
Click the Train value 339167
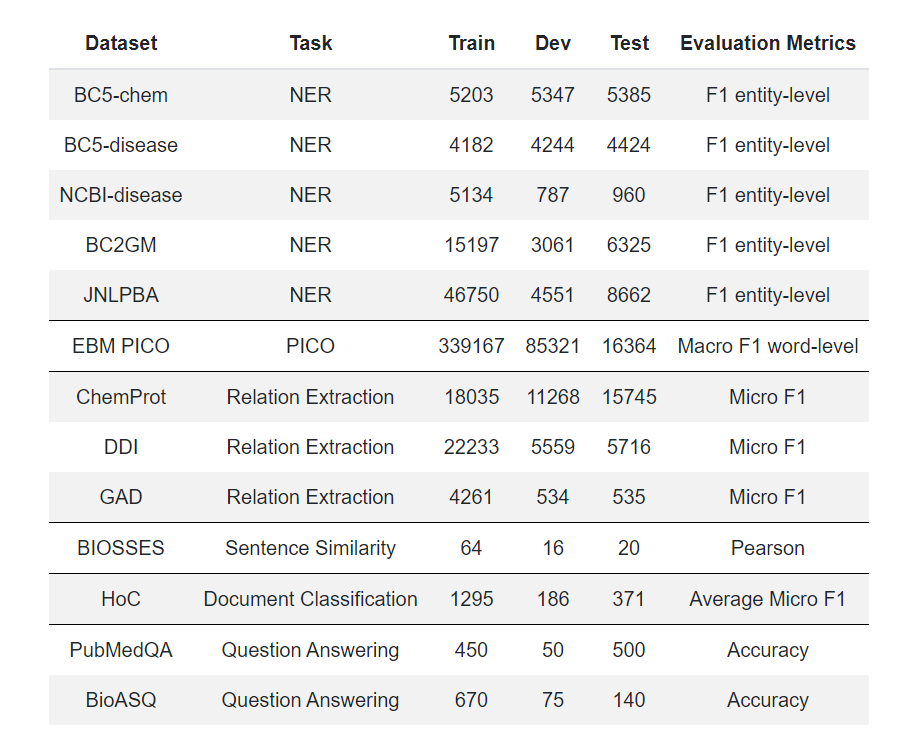tap(471, 346)
